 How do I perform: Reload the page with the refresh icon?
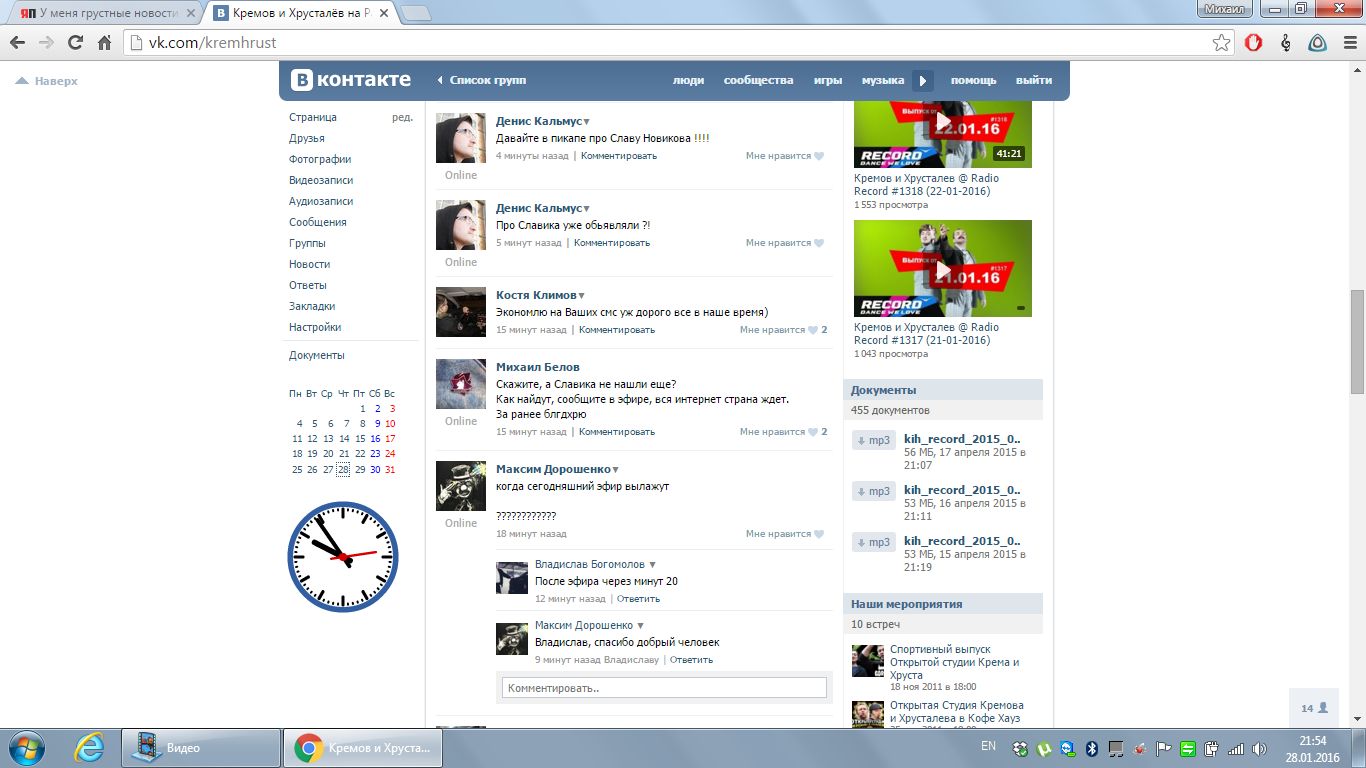75,43
